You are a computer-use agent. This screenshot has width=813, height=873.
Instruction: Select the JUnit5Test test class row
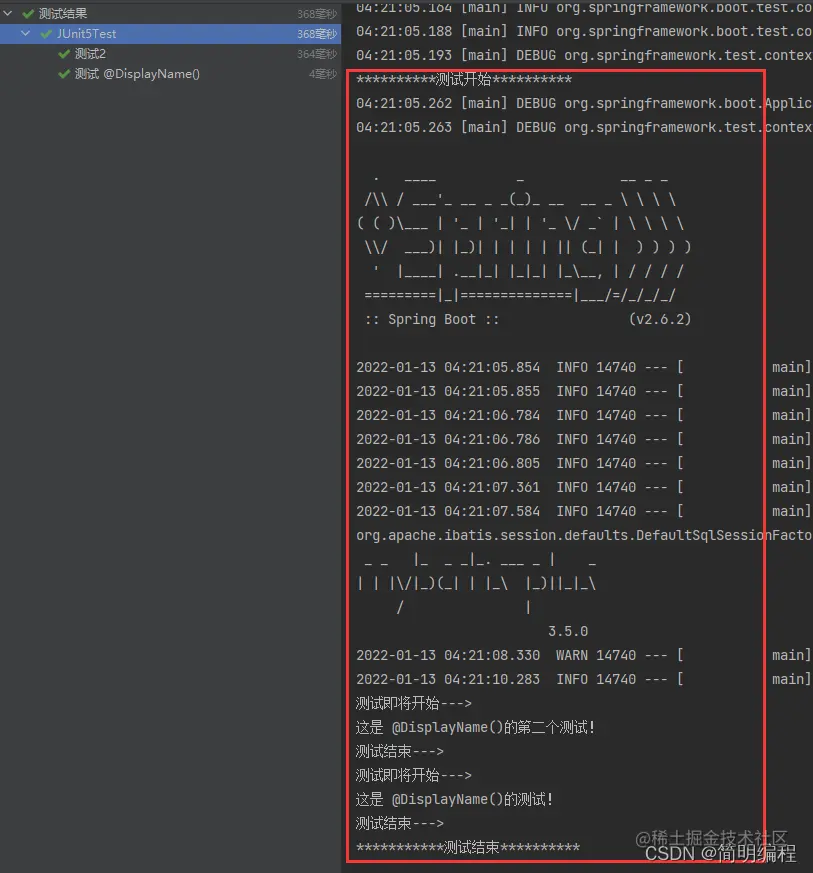point(170,33)
